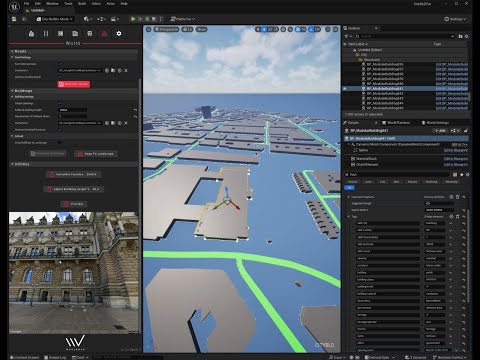Image resolution: width=480 pixels, height=360 pixels.
Task: Select the Physics filter in Details
Action: [x=412, y=182]
